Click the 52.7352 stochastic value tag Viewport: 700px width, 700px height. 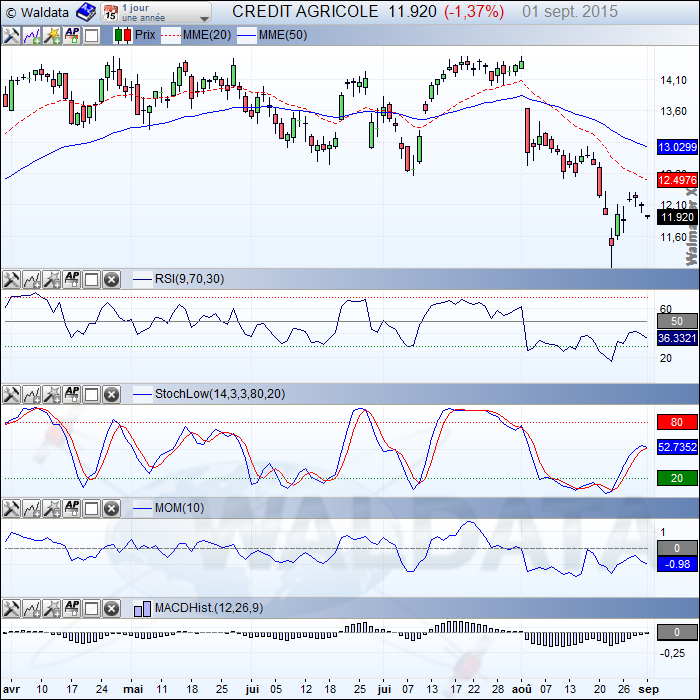point(677,447)
